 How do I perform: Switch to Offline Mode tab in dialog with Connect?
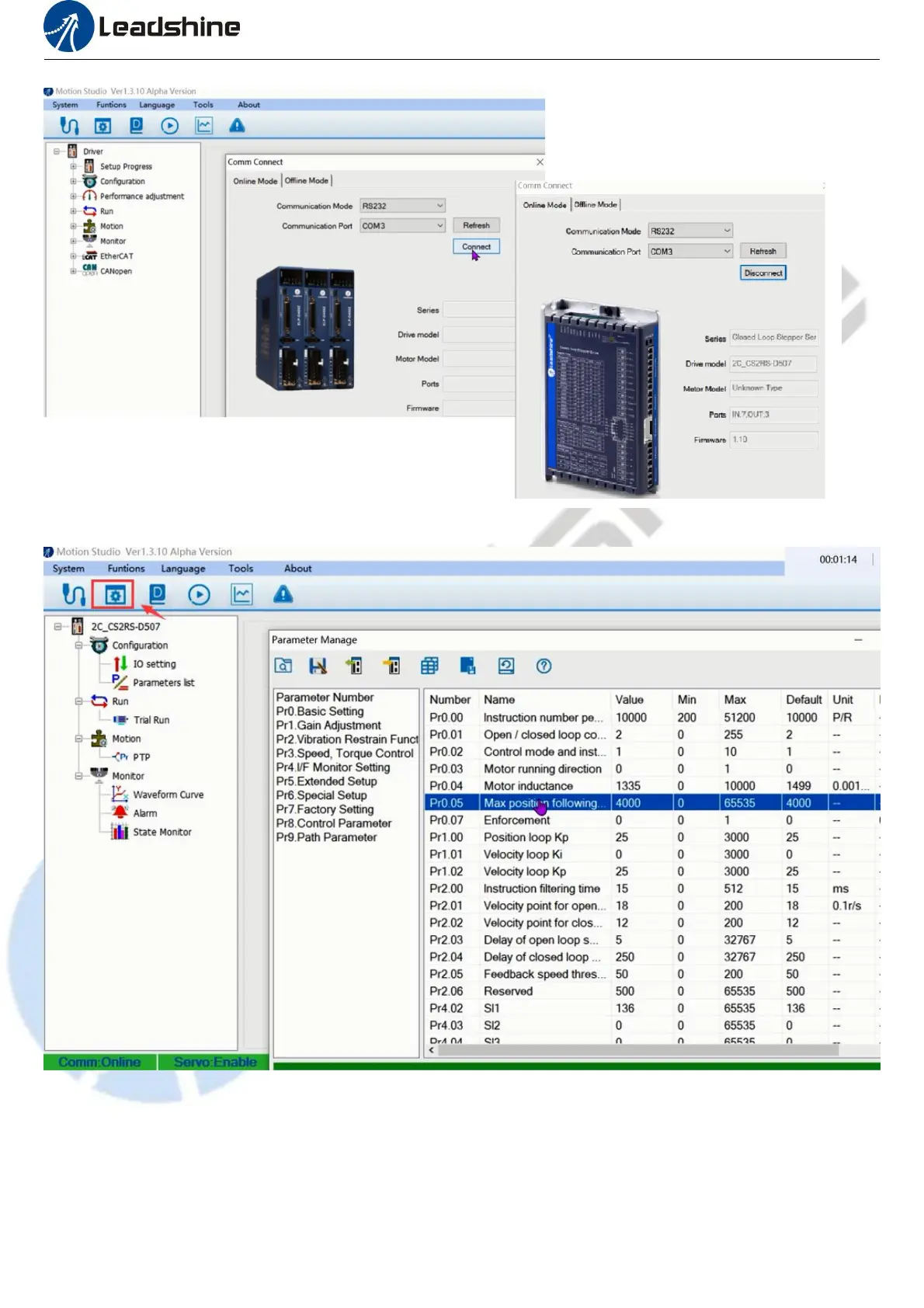(x=307, y=180)
